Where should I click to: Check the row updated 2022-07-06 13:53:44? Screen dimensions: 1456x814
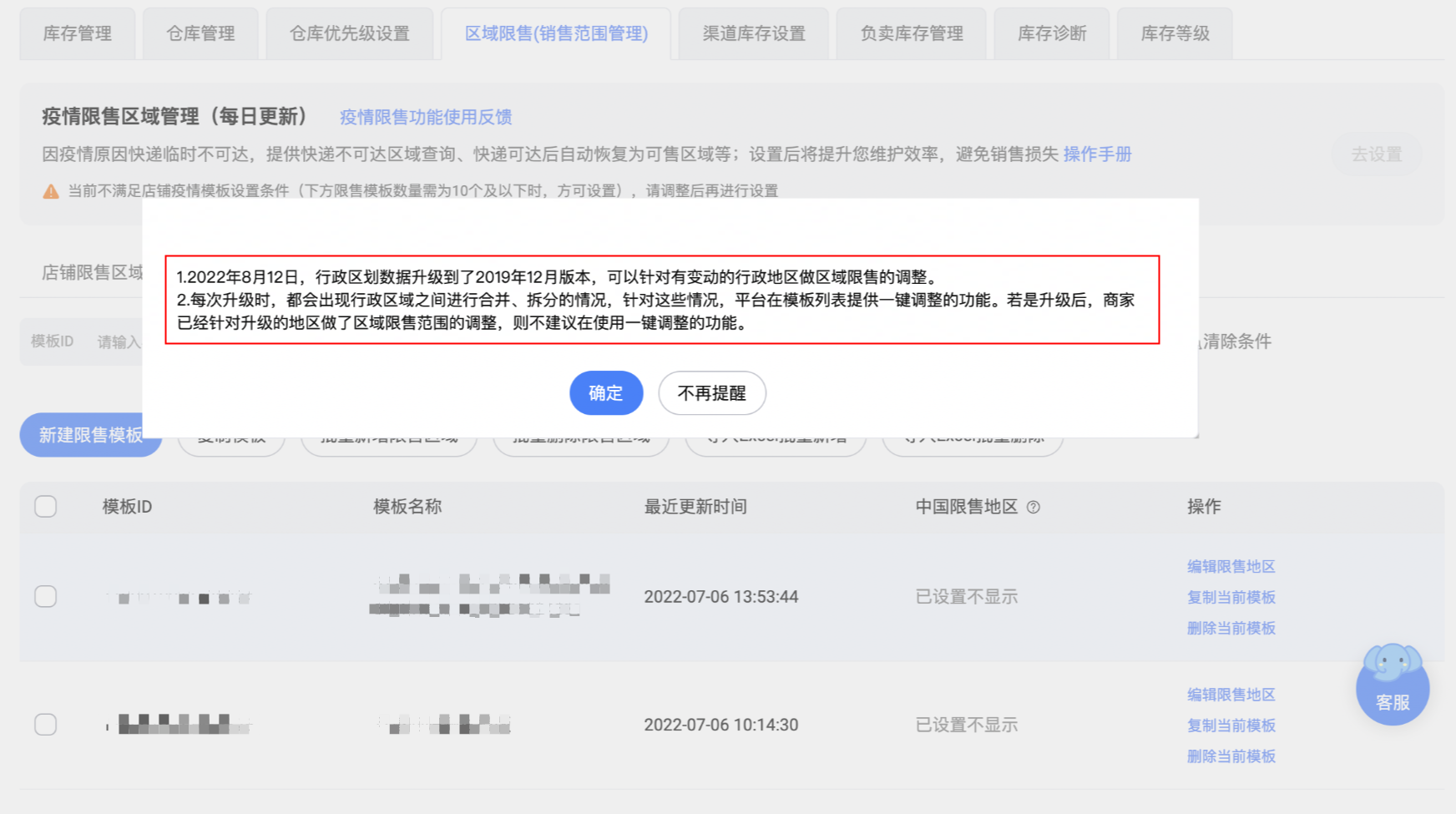(46, 597)
